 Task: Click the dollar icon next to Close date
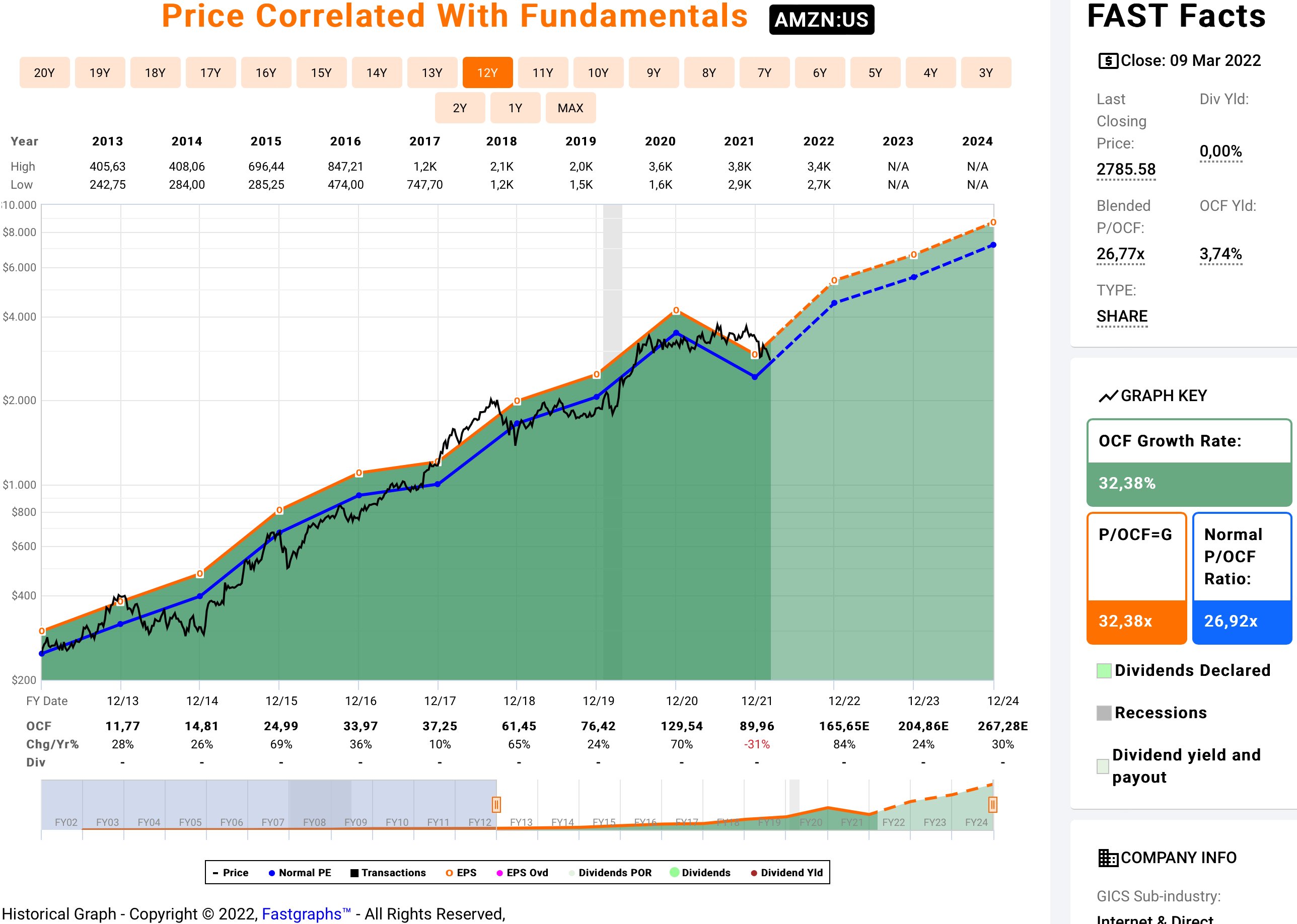pos(1108,60)
